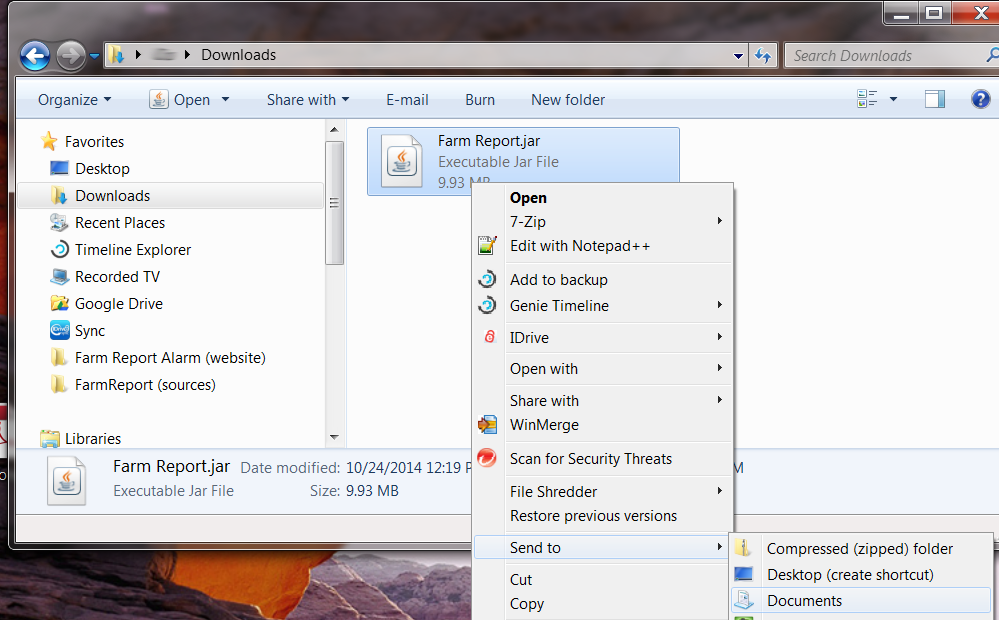Expand the Open button dropdown arrow
Viewport: 999px width, 620px height.
click(226, 100)
